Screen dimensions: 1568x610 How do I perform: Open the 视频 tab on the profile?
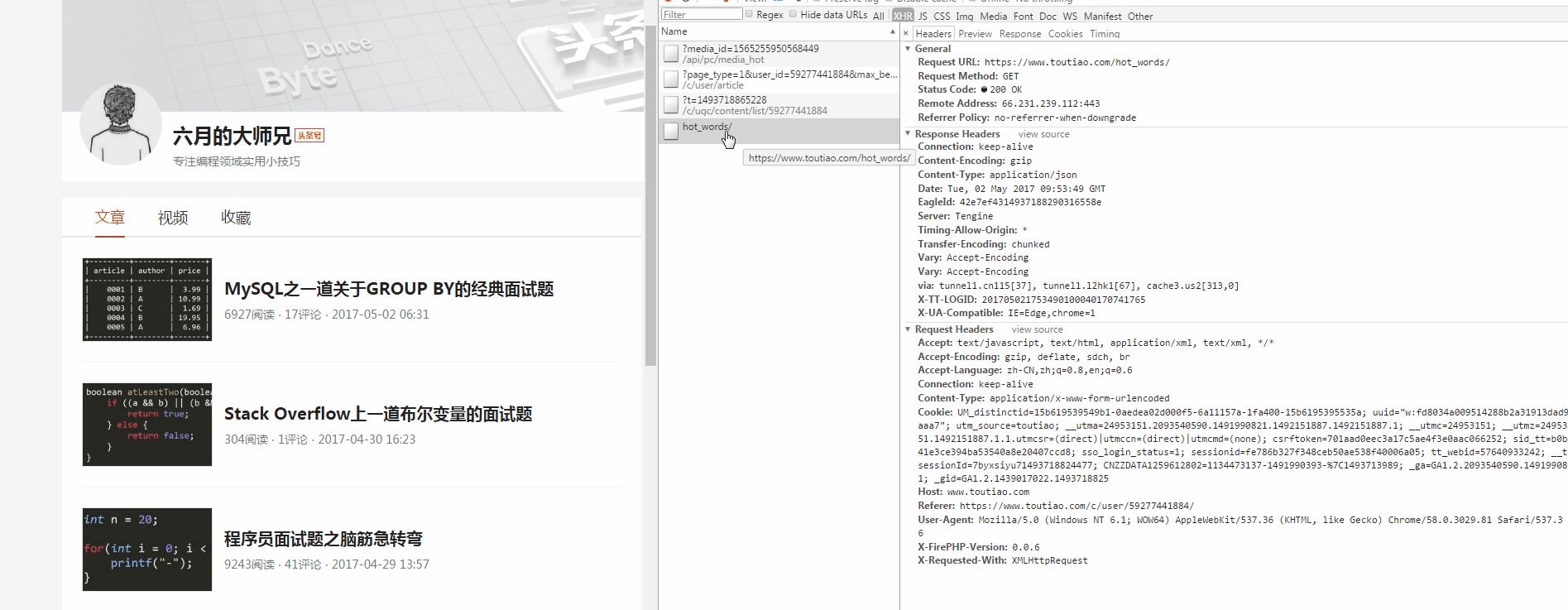(x=173, y=218)
